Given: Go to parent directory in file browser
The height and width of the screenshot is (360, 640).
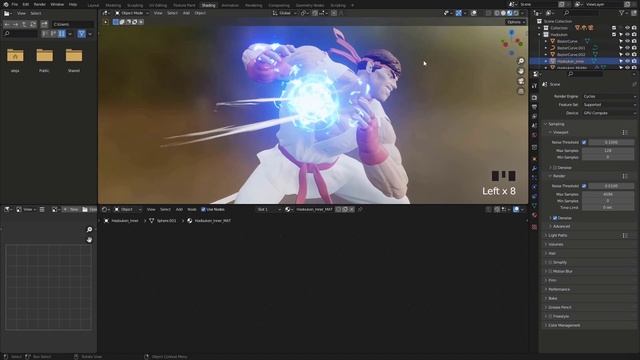Looking at the screenshot, I should point(24,24).
